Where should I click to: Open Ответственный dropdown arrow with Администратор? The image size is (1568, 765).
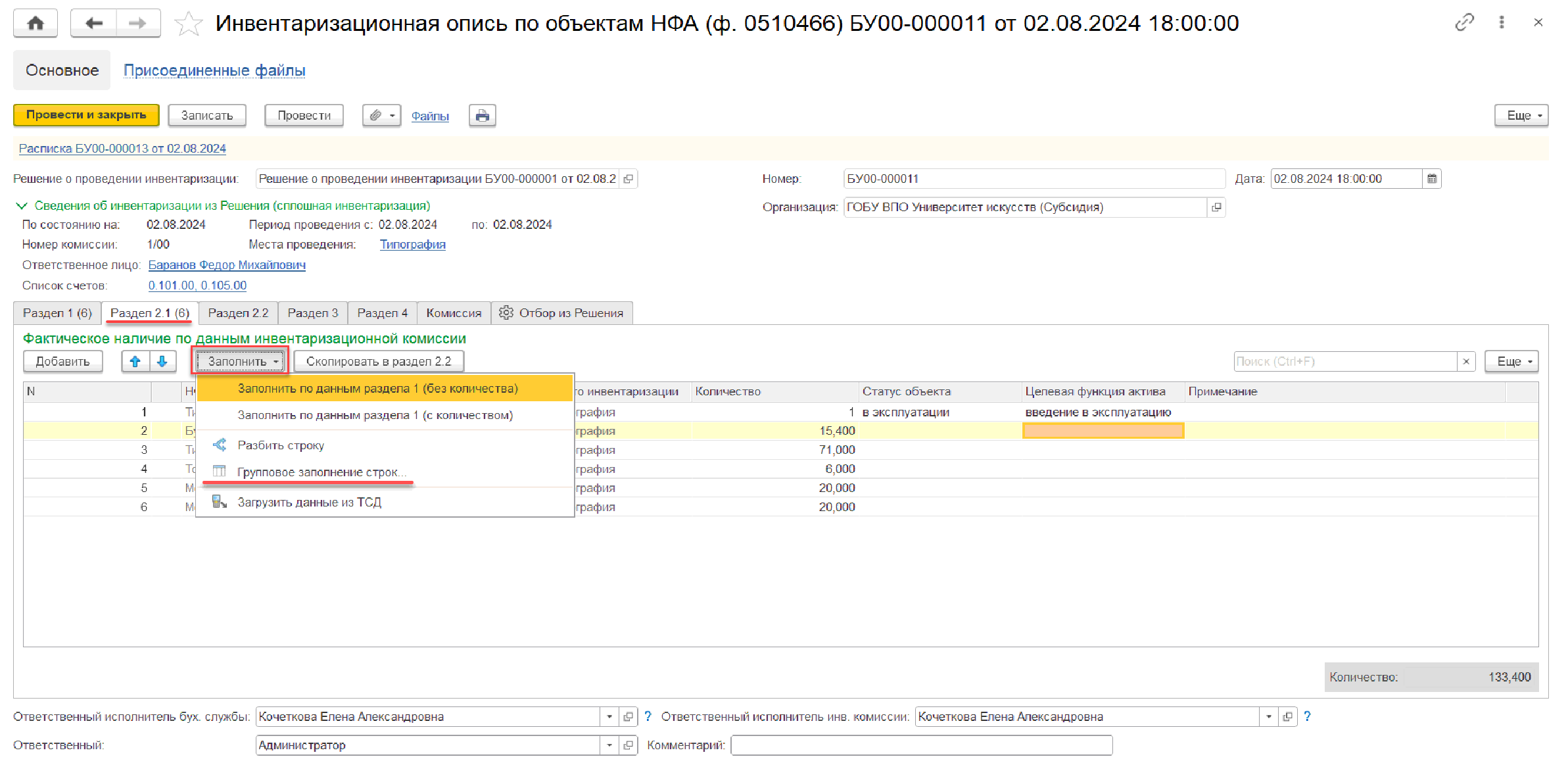point(609,745)
